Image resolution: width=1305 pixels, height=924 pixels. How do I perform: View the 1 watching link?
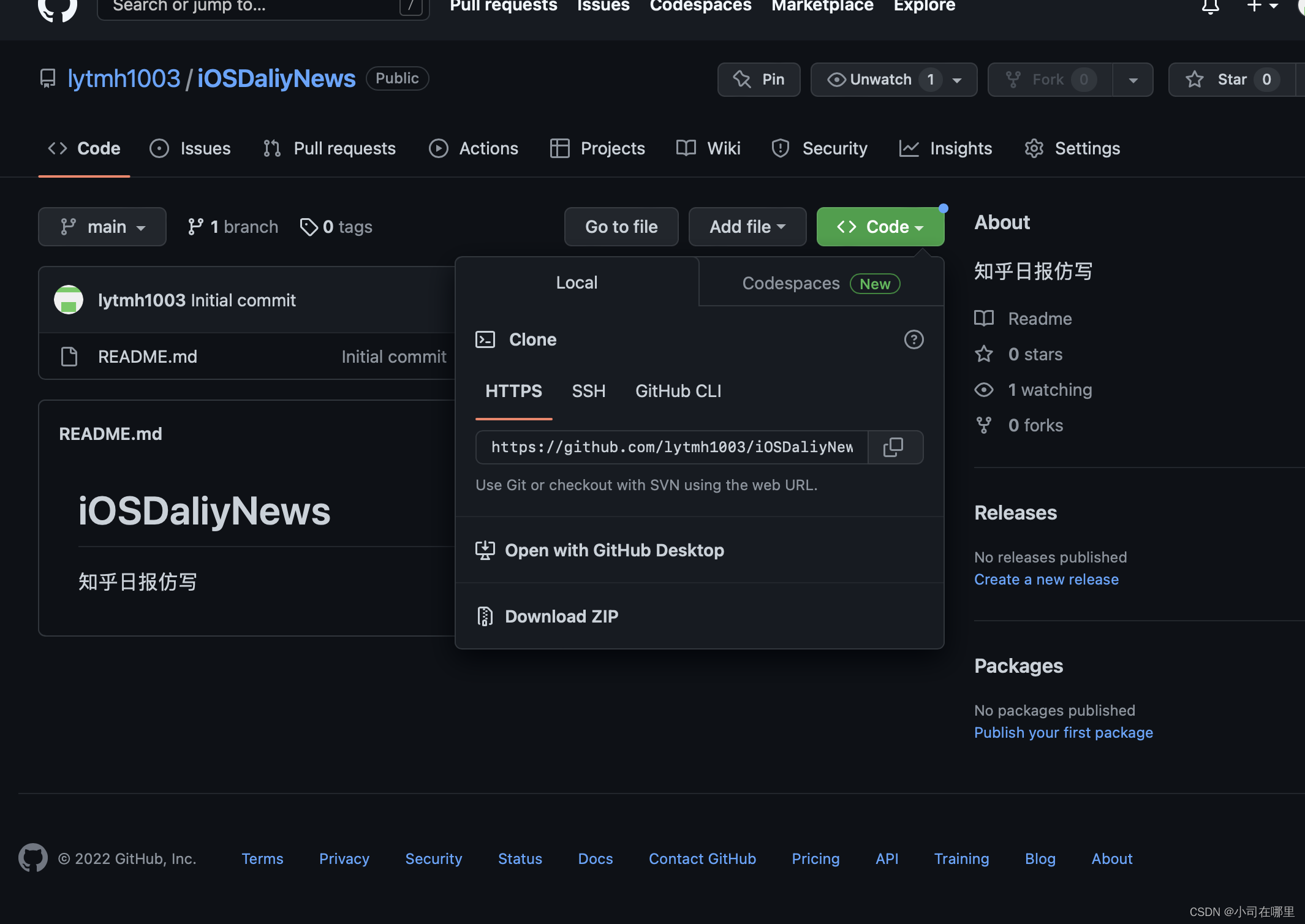pyautogui.click(x=1034, y=390)
